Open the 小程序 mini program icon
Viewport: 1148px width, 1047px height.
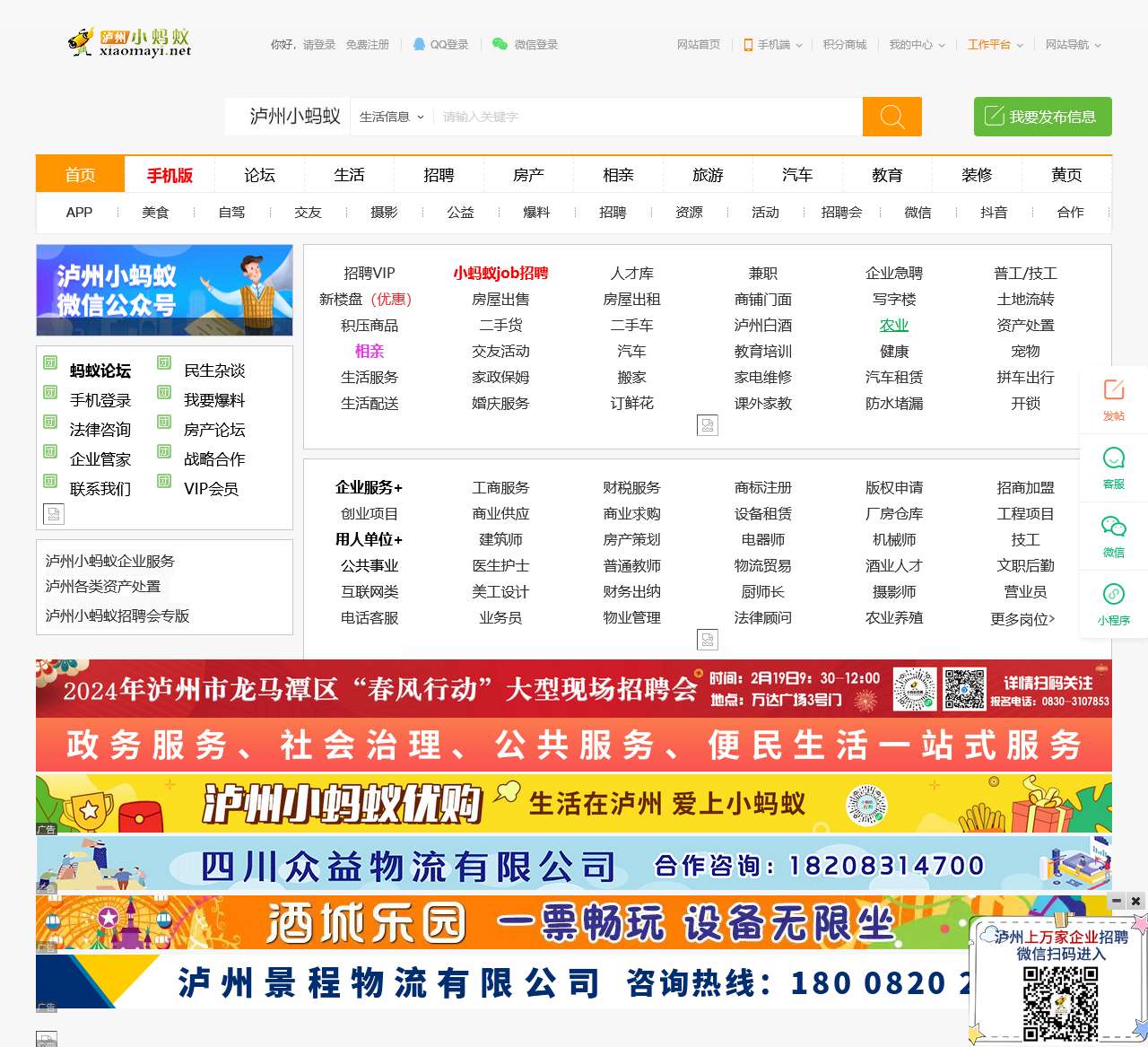(1113, 595)
